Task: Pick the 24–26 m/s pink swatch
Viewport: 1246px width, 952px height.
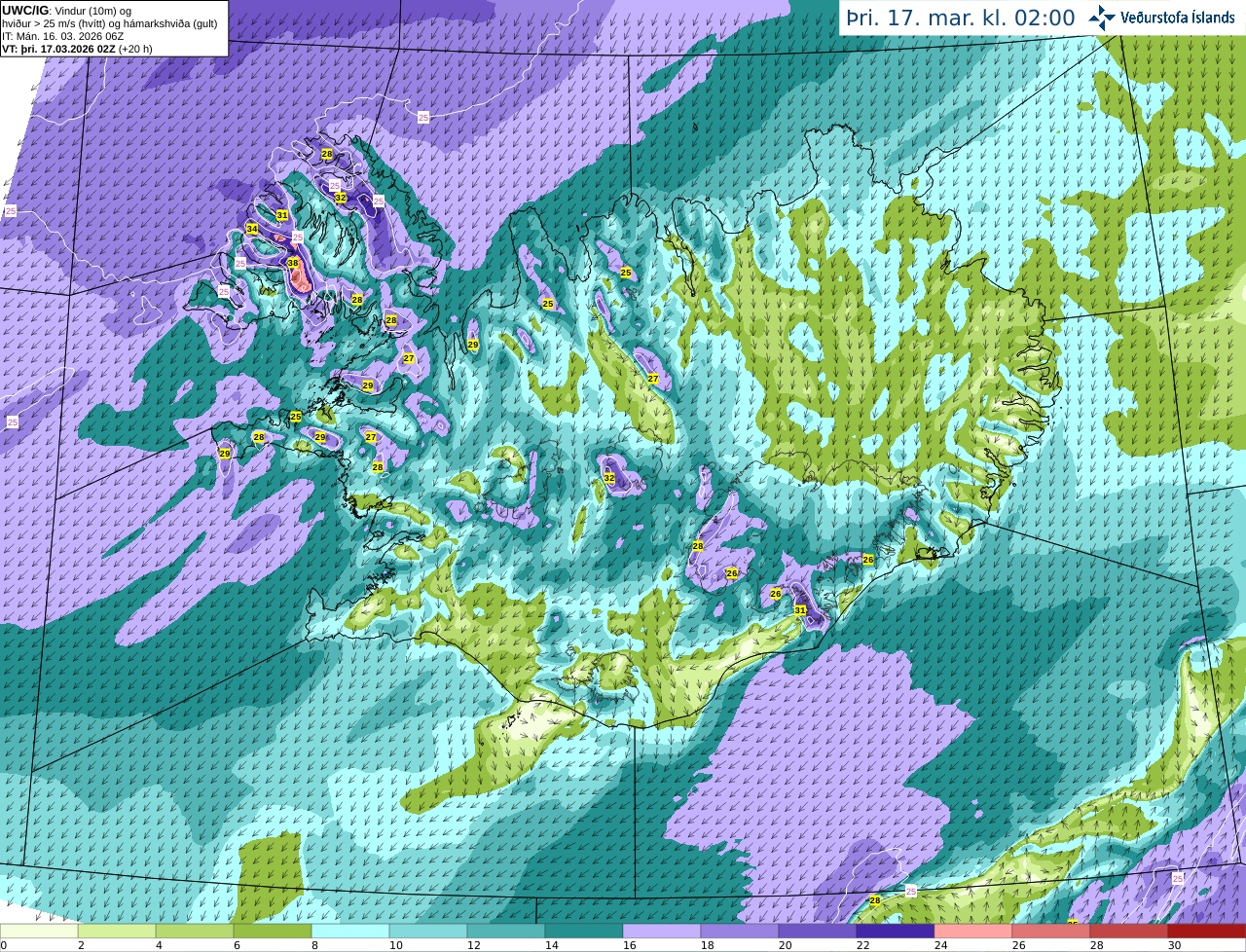Action: point(973,932)
